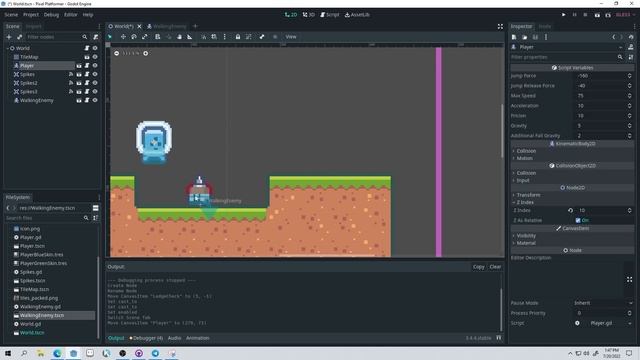
Task: Collapse the World root node
Action: pos(7,48)
